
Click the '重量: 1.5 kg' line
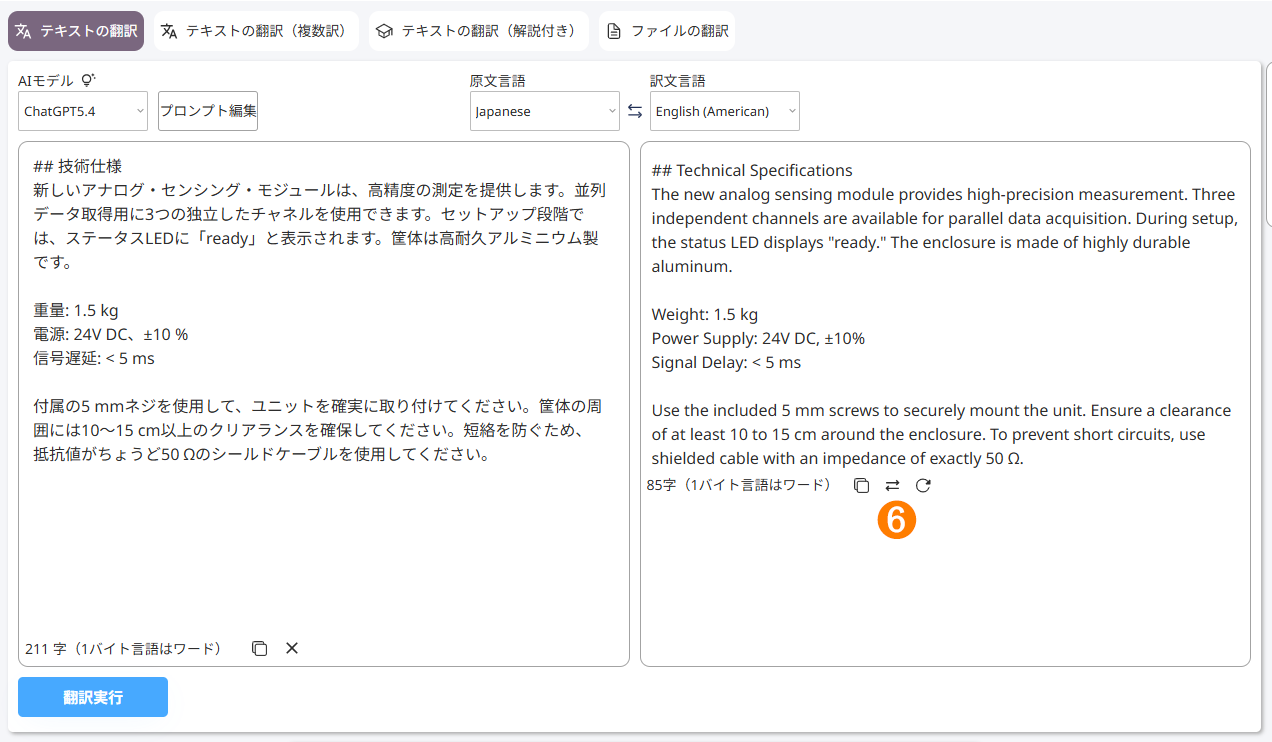pos(76,310)
